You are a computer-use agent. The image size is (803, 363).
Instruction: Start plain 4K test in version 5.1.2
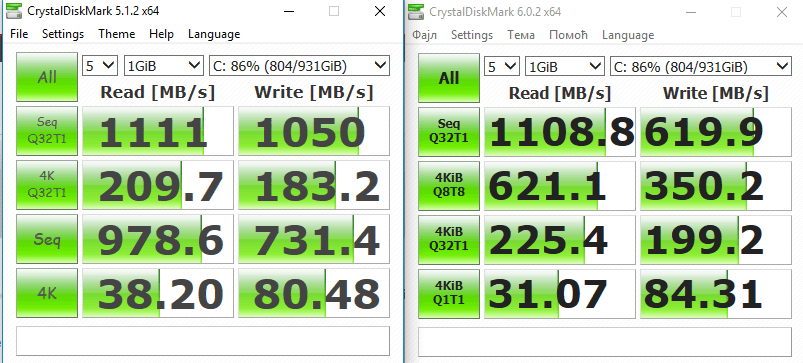tap(47, 293)
